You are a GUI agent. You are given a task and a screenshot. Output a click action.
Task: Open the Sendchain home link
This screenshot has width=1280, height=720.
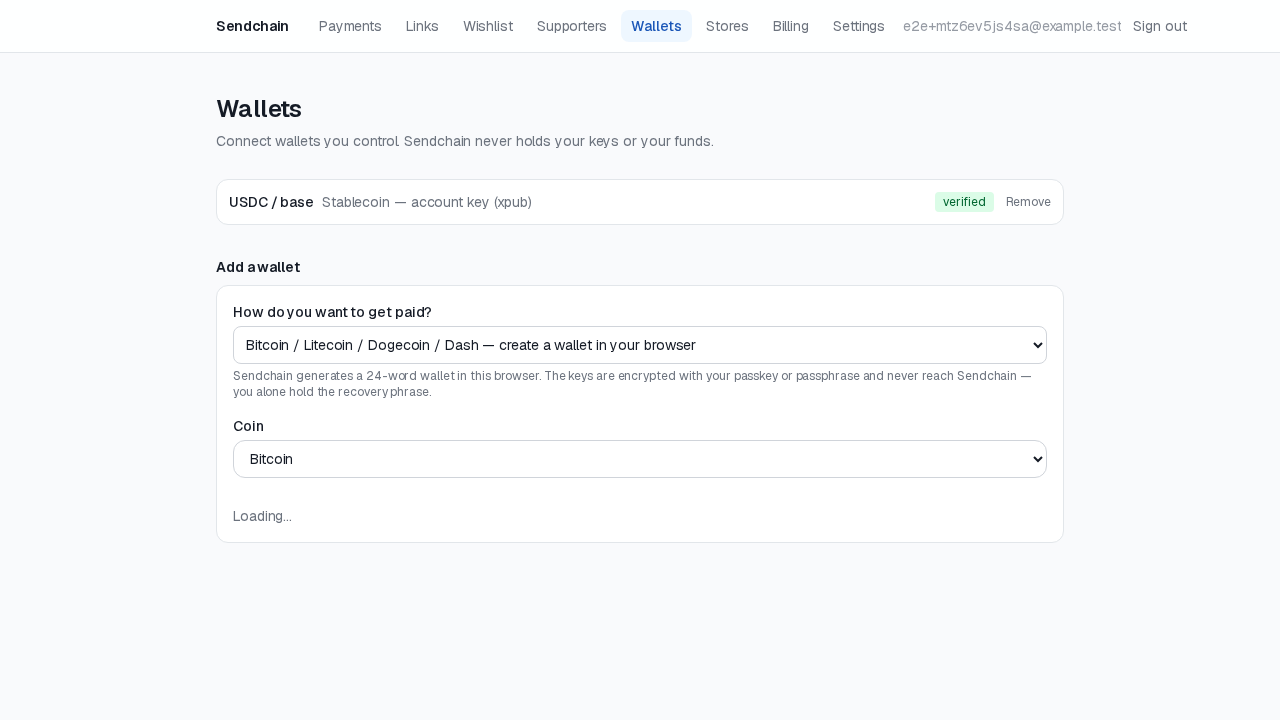[252, 26]
